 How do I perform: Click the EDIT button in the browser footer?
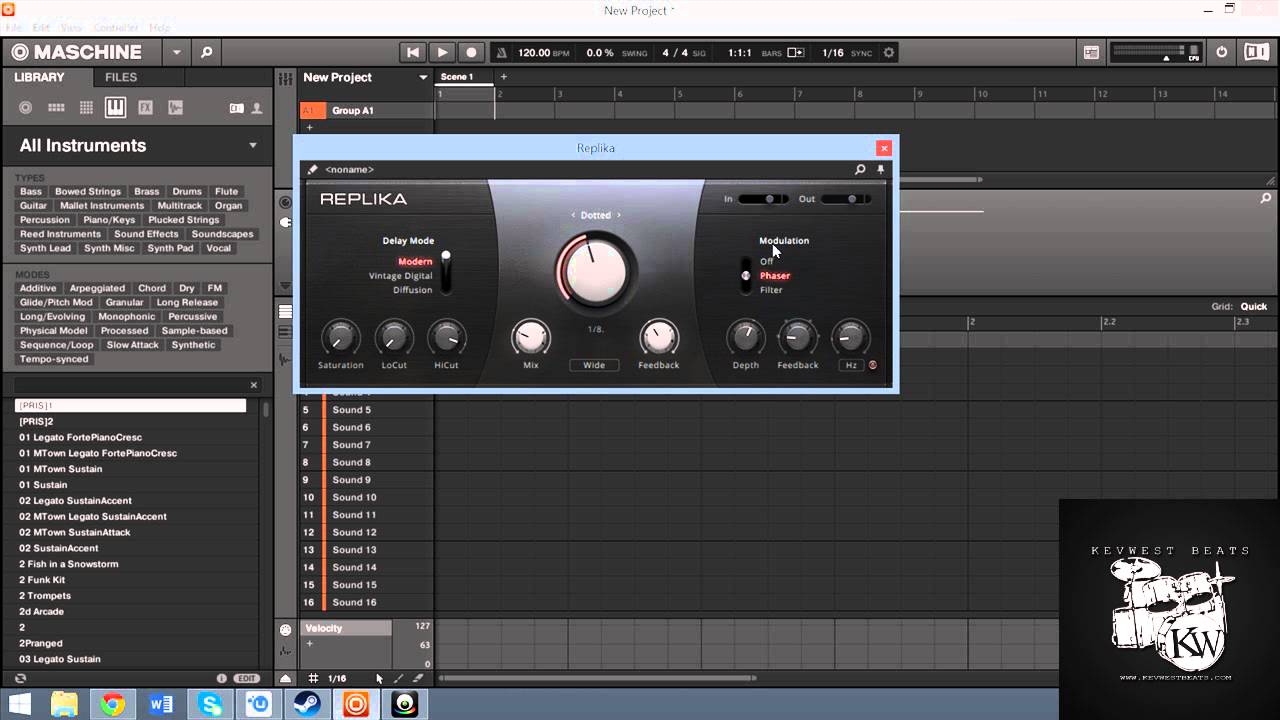(x=246, y=678)
